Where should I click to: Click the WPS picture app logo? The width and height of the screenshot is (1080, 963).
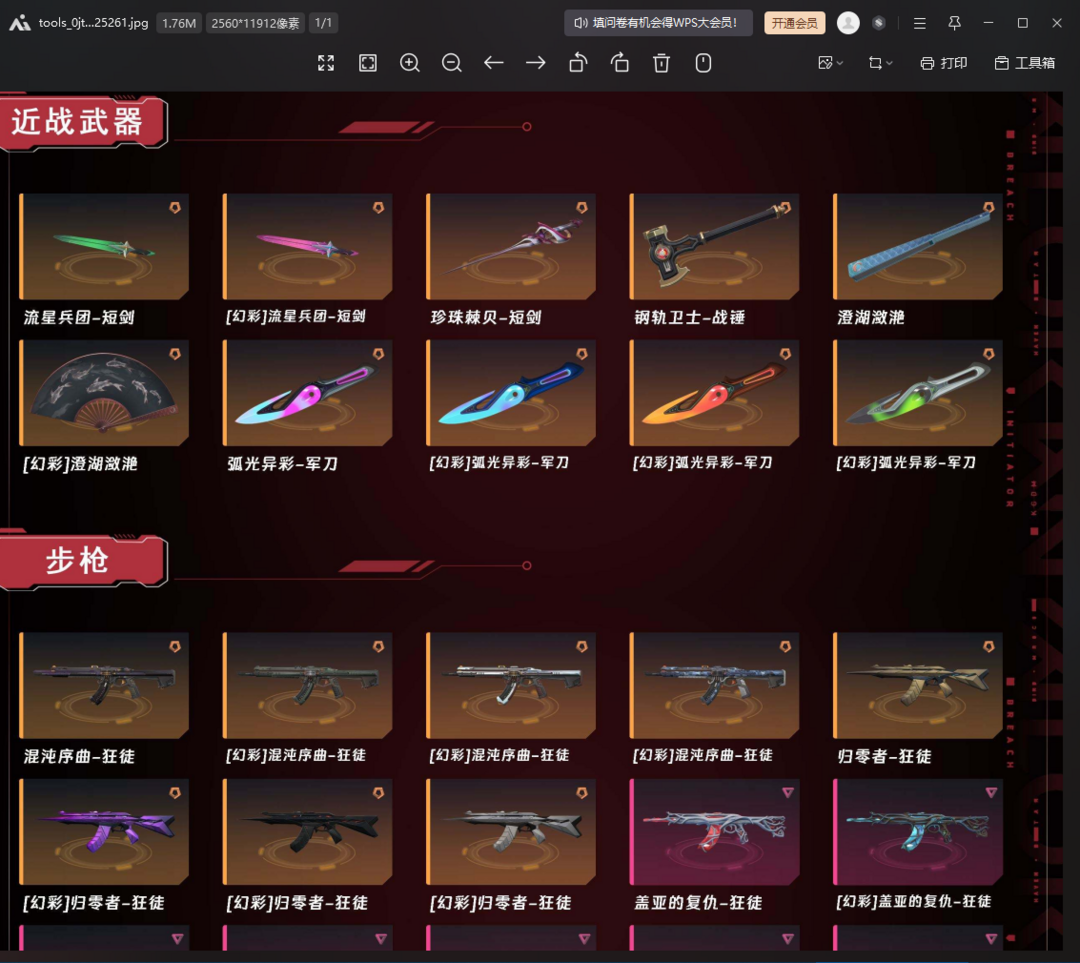tap(20, 23)
